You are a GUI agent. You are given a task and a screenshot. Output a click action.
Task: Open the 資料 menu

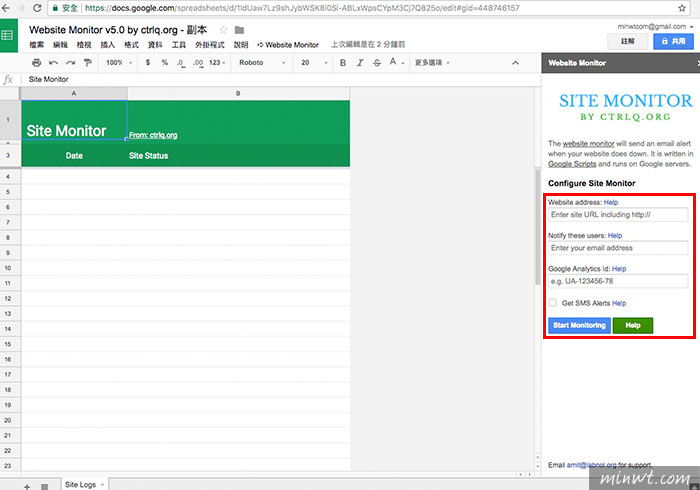pyautogui.click(x=155, y=45)
